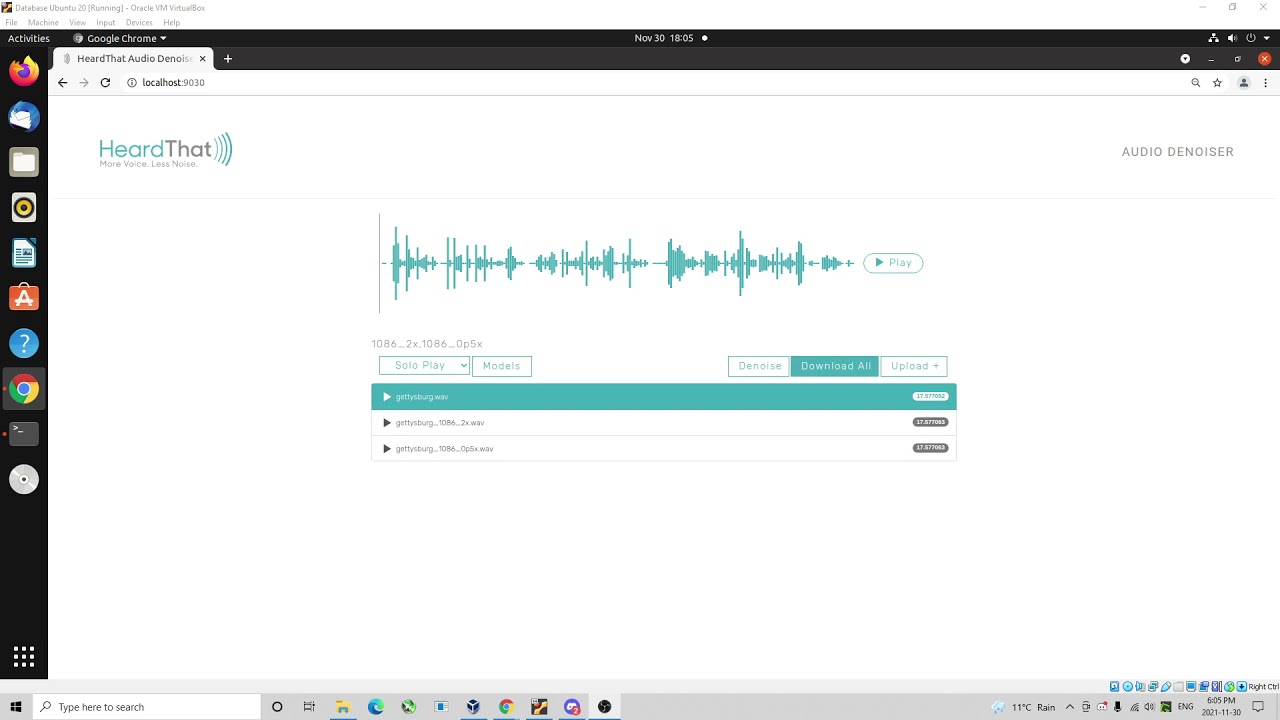Open LibreOffice Writer from dock
The width and height of the screenshot is (1280, 720).
tap(24, 253)
